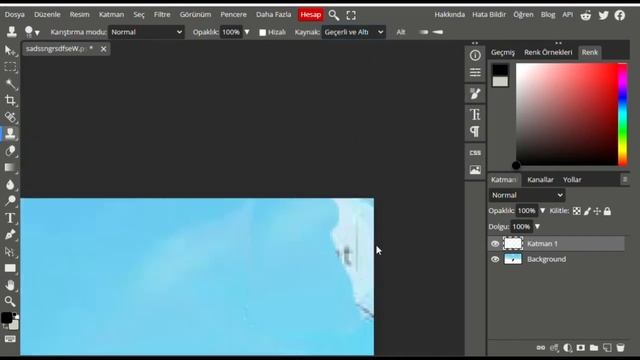Expand the Dolgu slider arrow
Viewport: 640px width, 360px height.
[x=537, y=226]
